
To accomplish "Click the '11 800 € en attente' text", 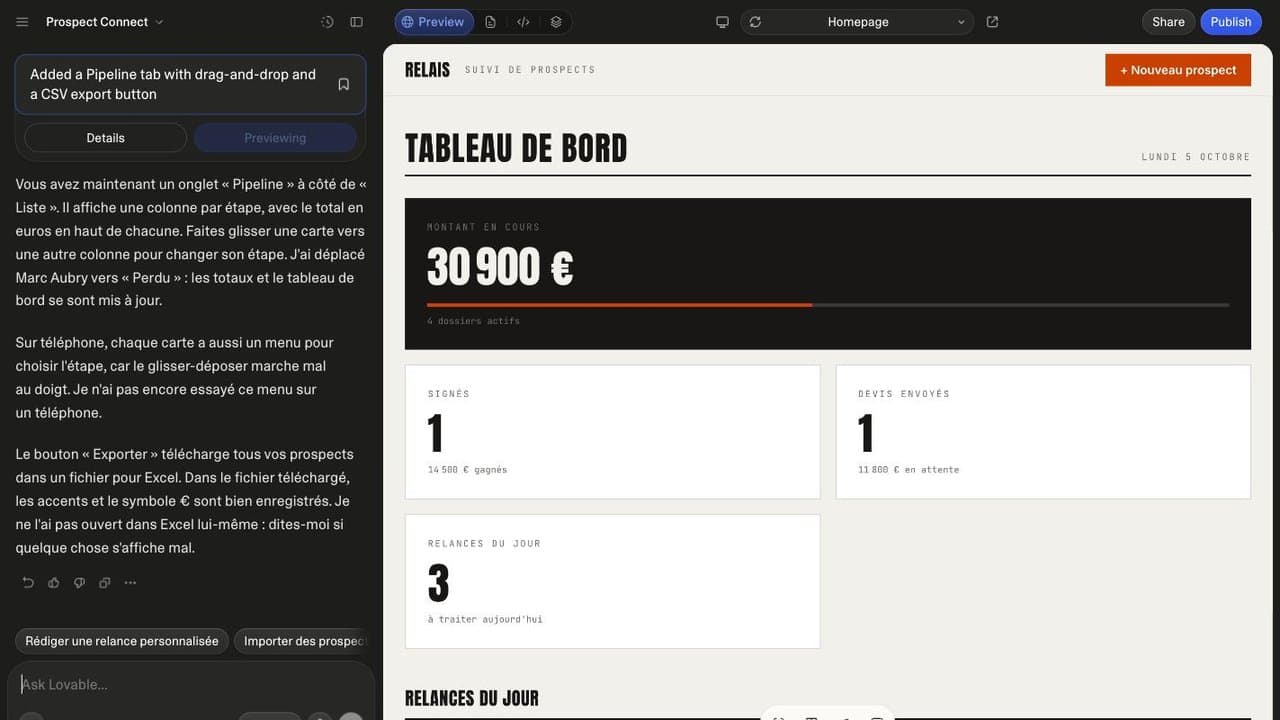I will [x=908, y=470].
